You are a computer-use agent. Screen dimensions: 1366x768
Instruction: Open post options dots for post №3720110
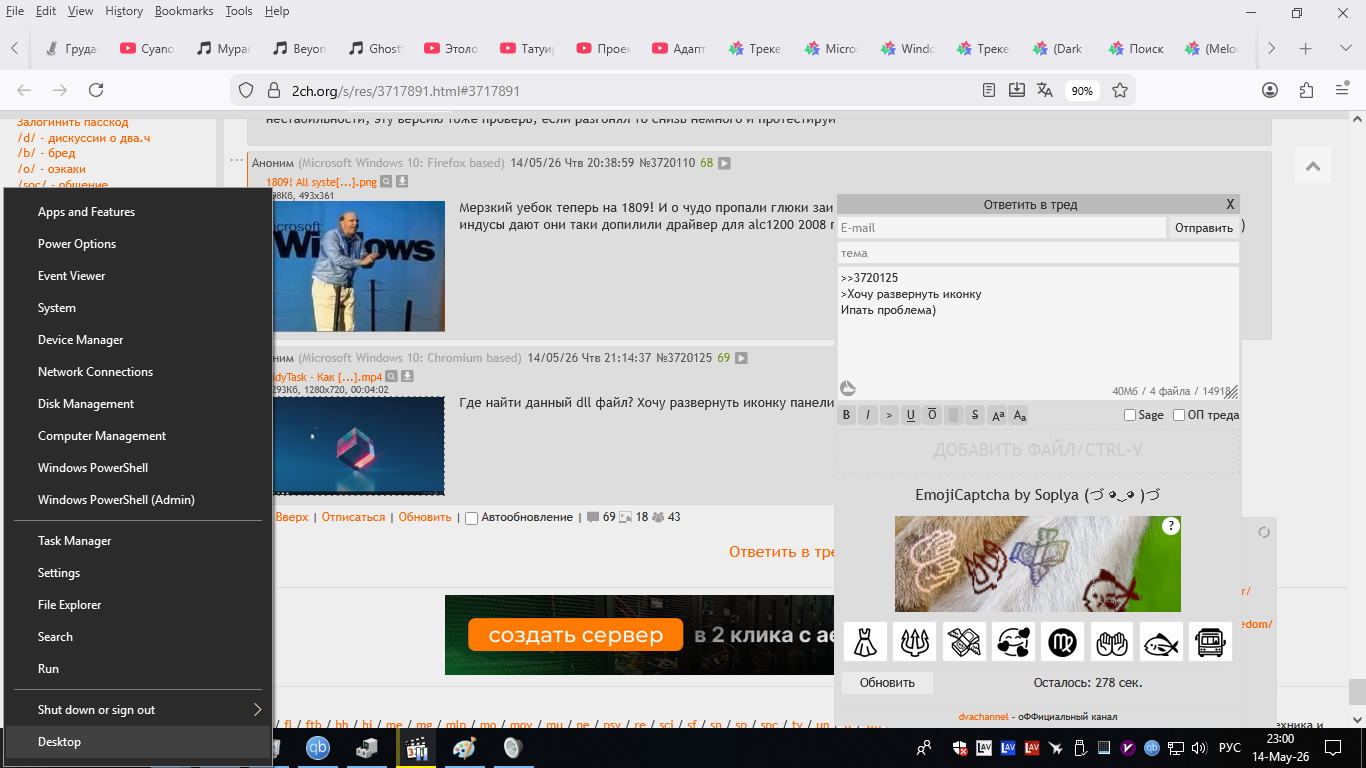[x=236, y=160]
